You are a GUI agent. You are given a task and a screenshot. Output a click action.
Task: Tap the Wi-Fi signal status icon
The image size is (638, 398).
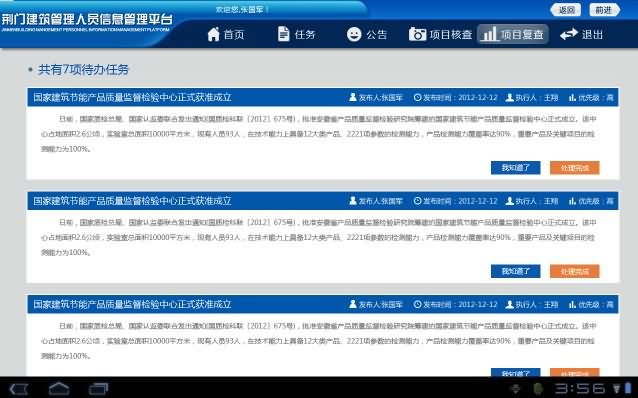pyautogui.click(x=617, y=388)
